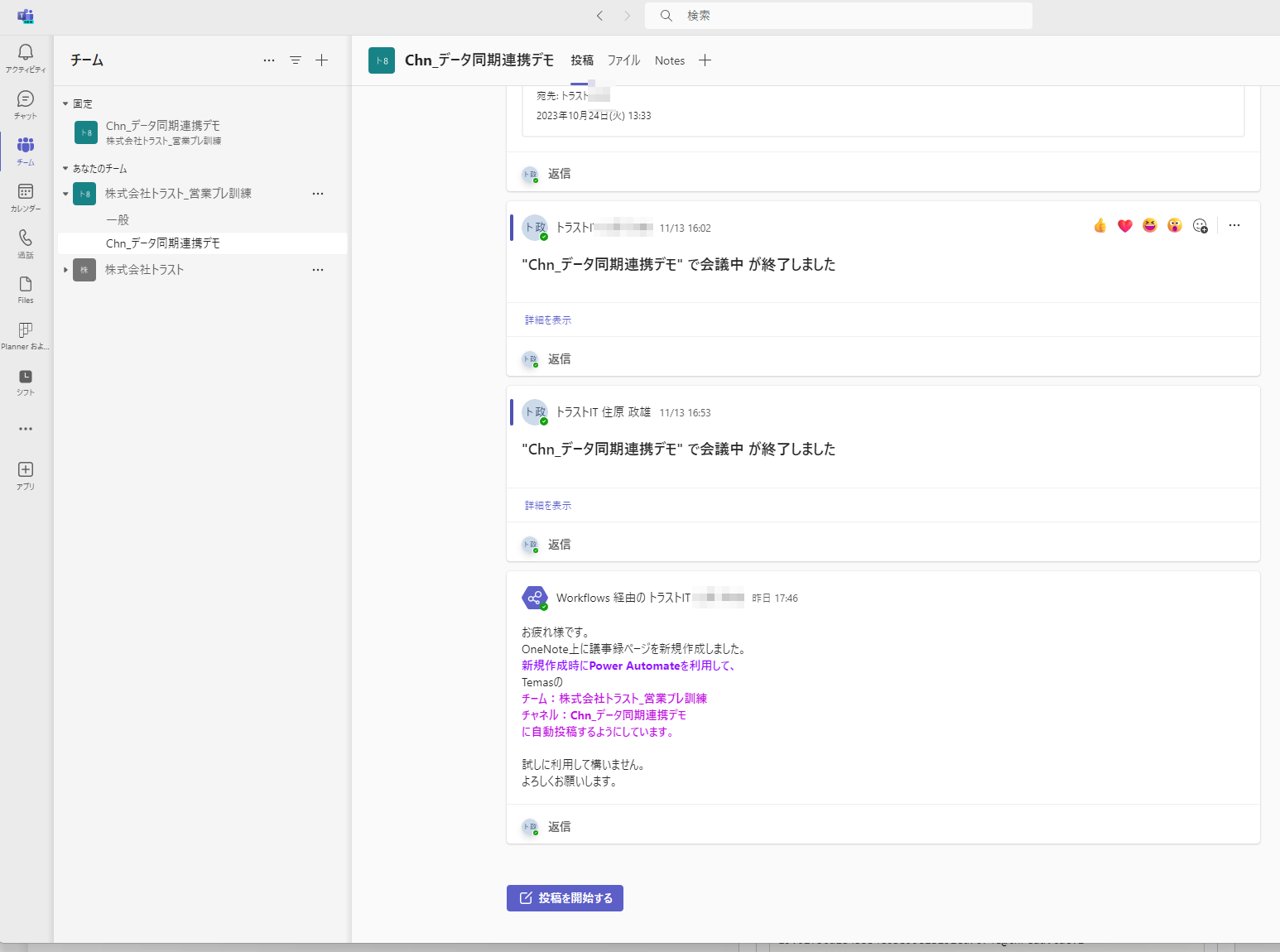This screenshot has height=952, width=1280.
Task: Add thumbs up reaction to message
Action: tap(1100, 226)
